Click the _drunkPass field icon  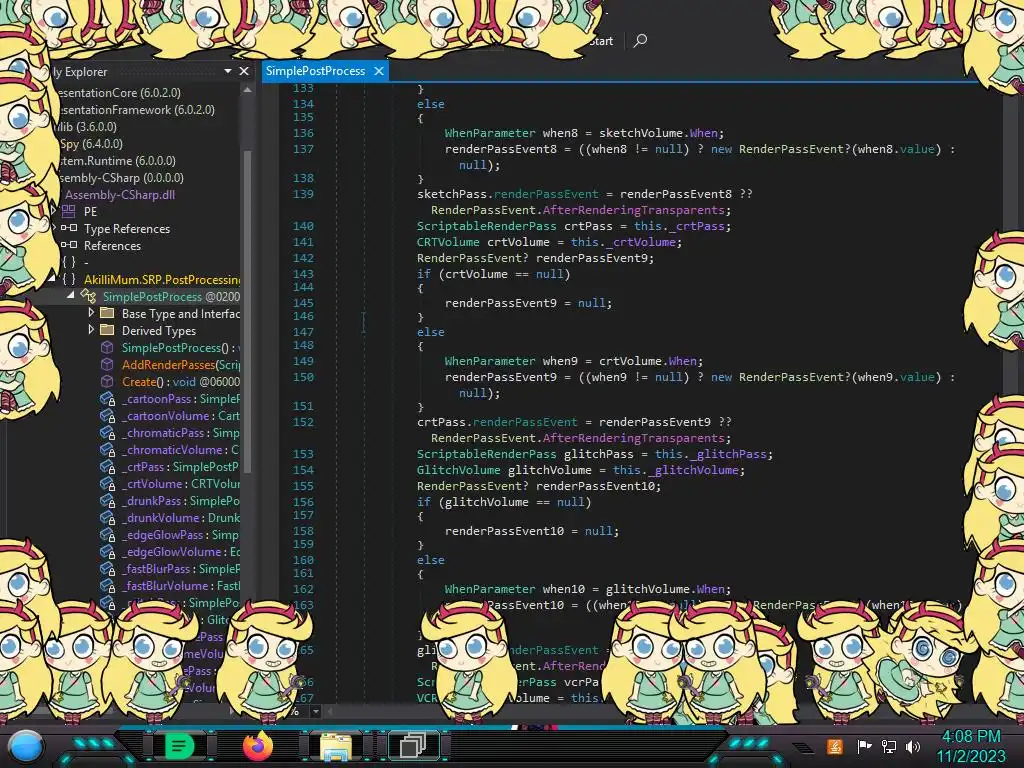(108, 500)
